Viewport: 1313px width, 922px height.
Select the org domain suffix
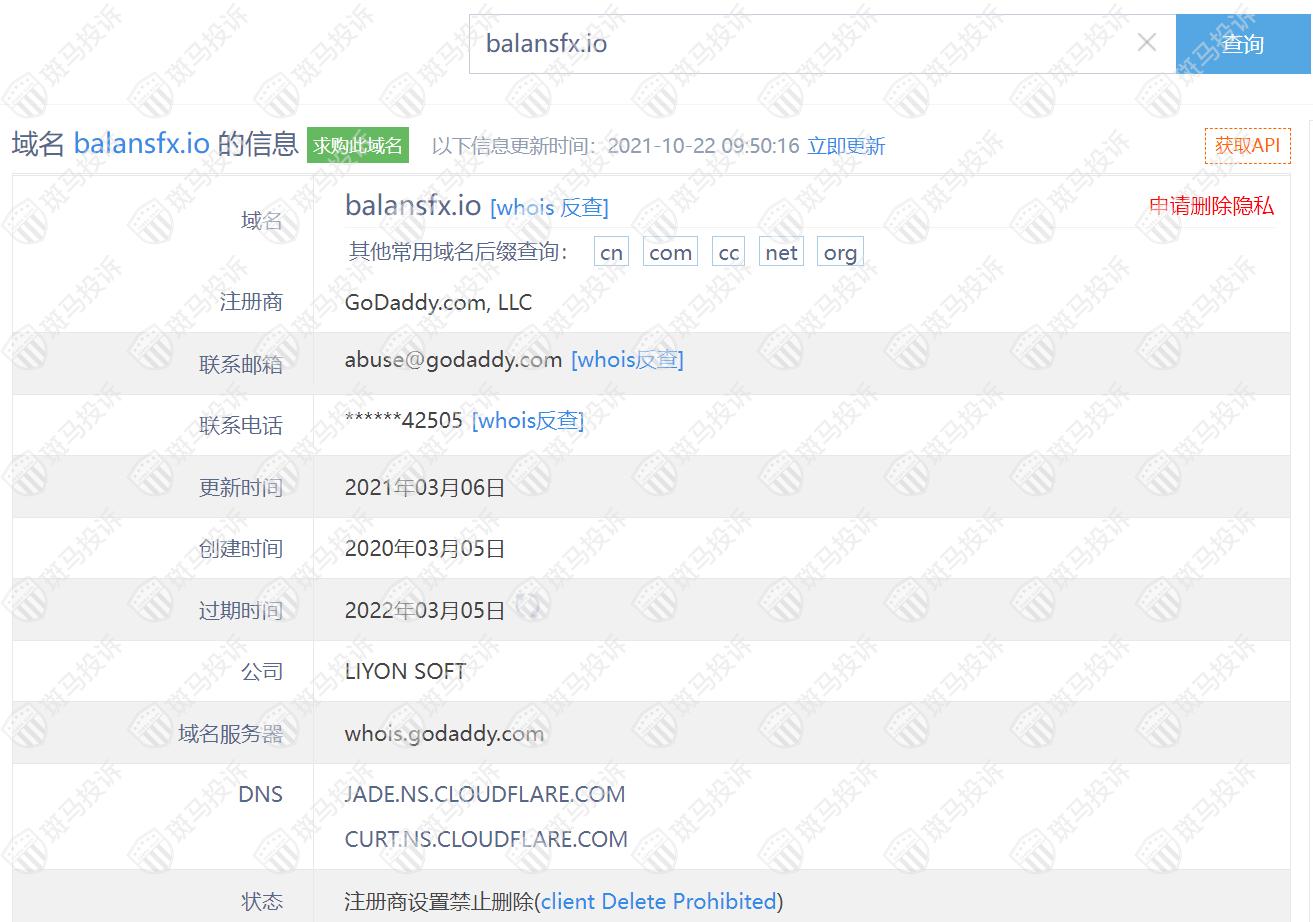coord(840,253)
